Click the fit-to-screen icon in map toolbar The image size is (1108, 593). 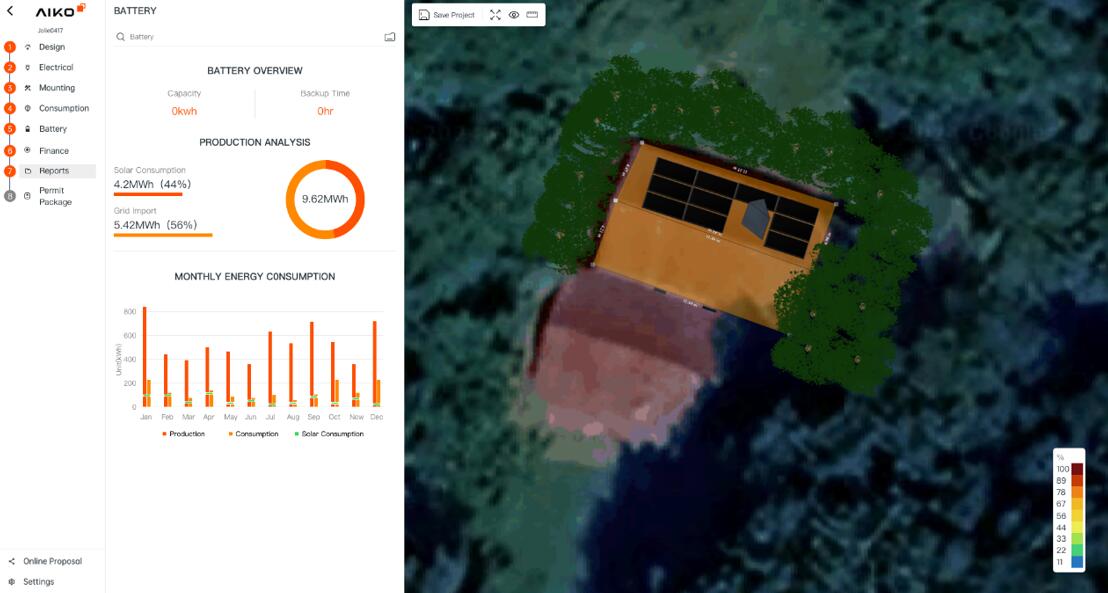[495, 15]
